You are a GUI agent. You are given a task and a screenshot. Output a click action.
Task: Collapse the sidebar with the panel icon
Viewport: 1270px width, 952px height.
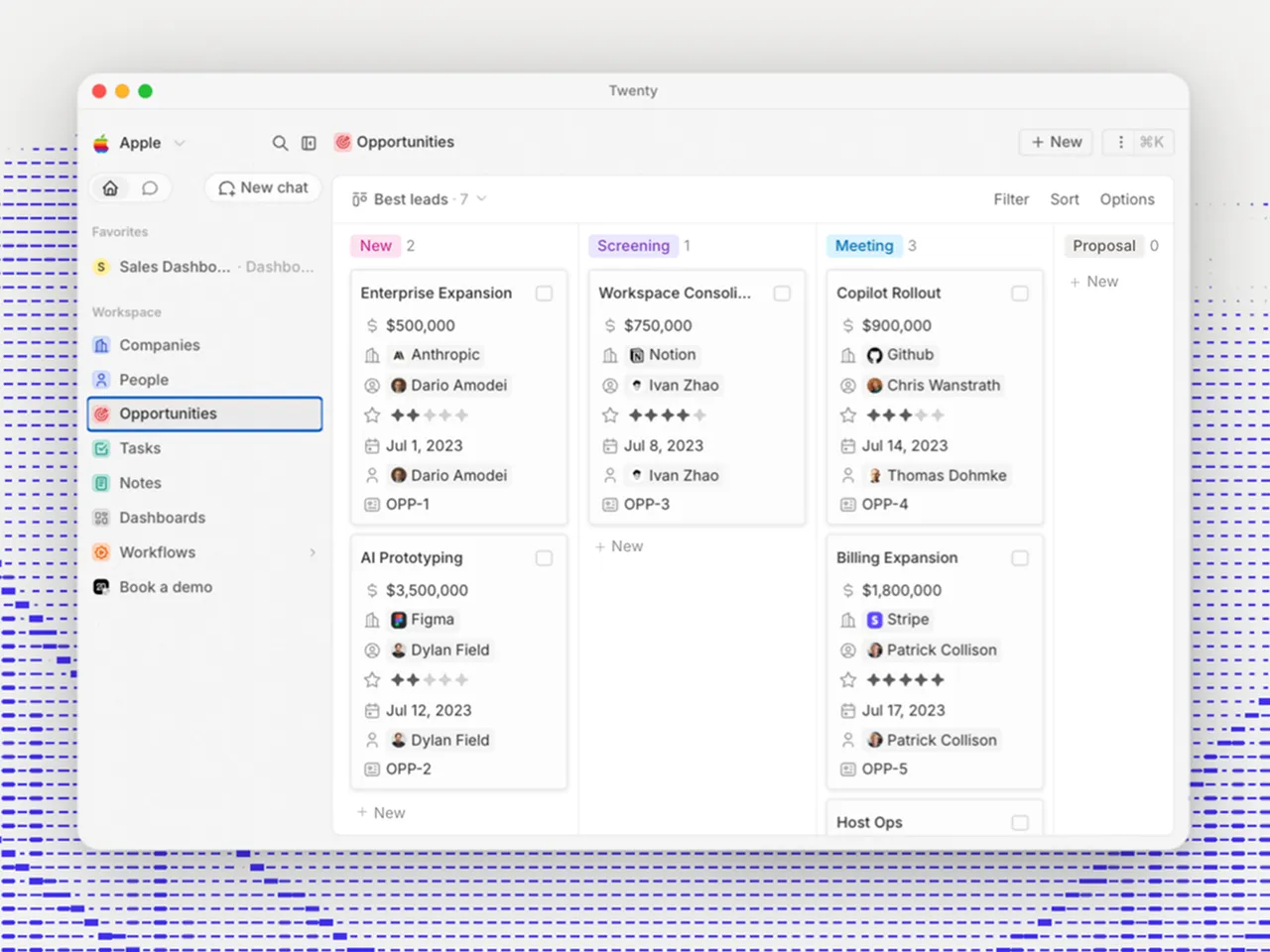pyautogui.click(x=309, y=143)
